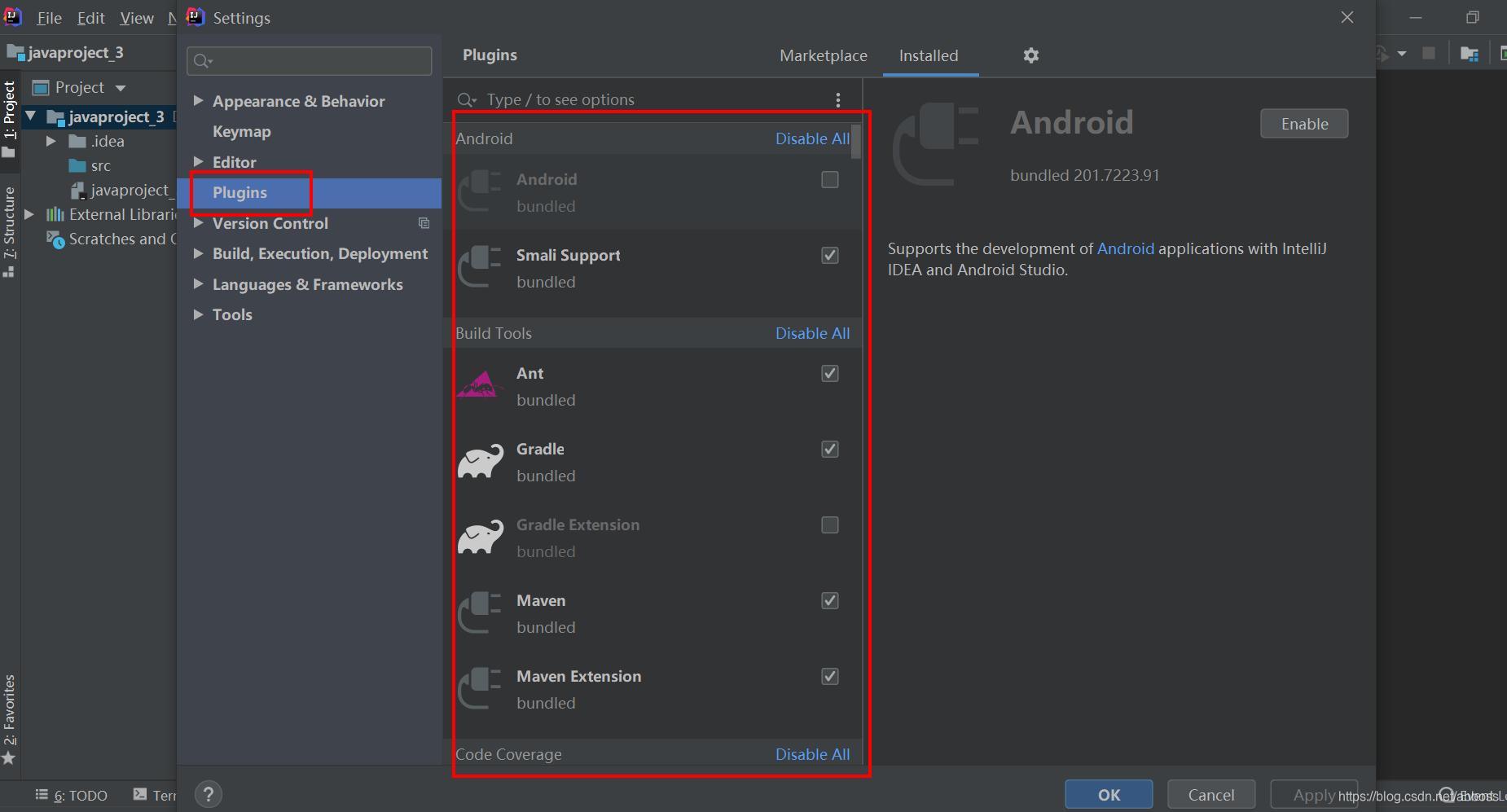The height and width of the screenshot is (812, 1507).
Task: Enable the Android plugin checkbox
Action: click(x=830, y=179)
